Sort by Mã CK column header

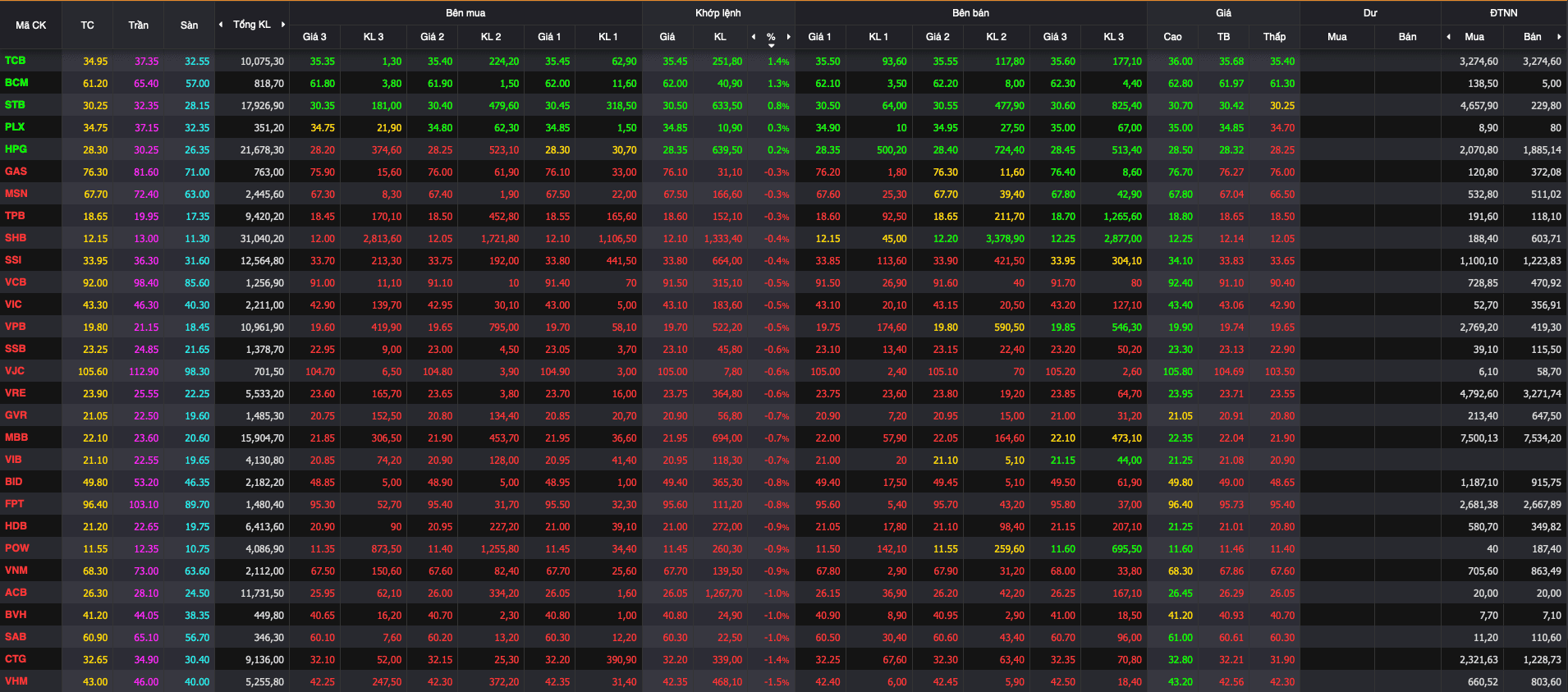[31, 25]
